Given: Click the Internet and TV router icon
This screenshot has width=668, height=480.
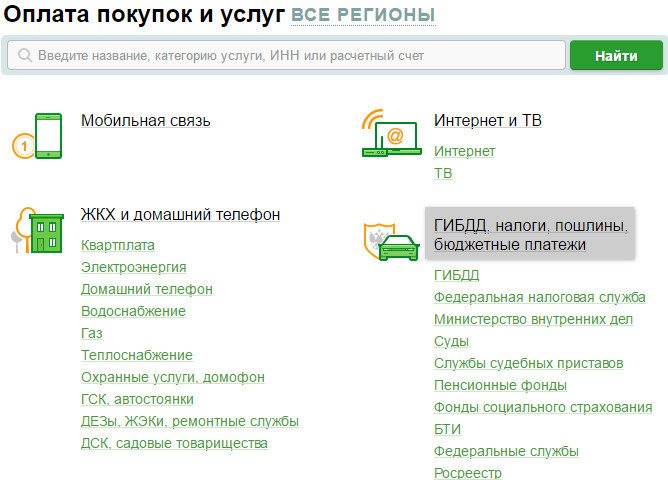Looking at the screenshot, I should point(392,133).
